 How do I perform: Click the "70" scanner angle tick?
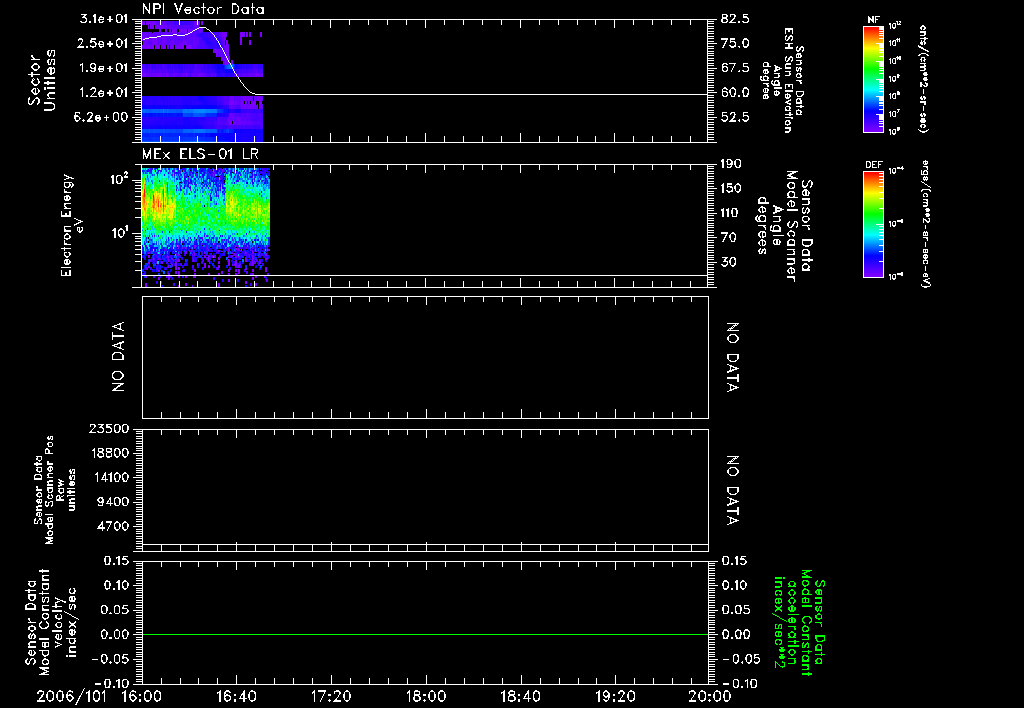pos(729,238)
